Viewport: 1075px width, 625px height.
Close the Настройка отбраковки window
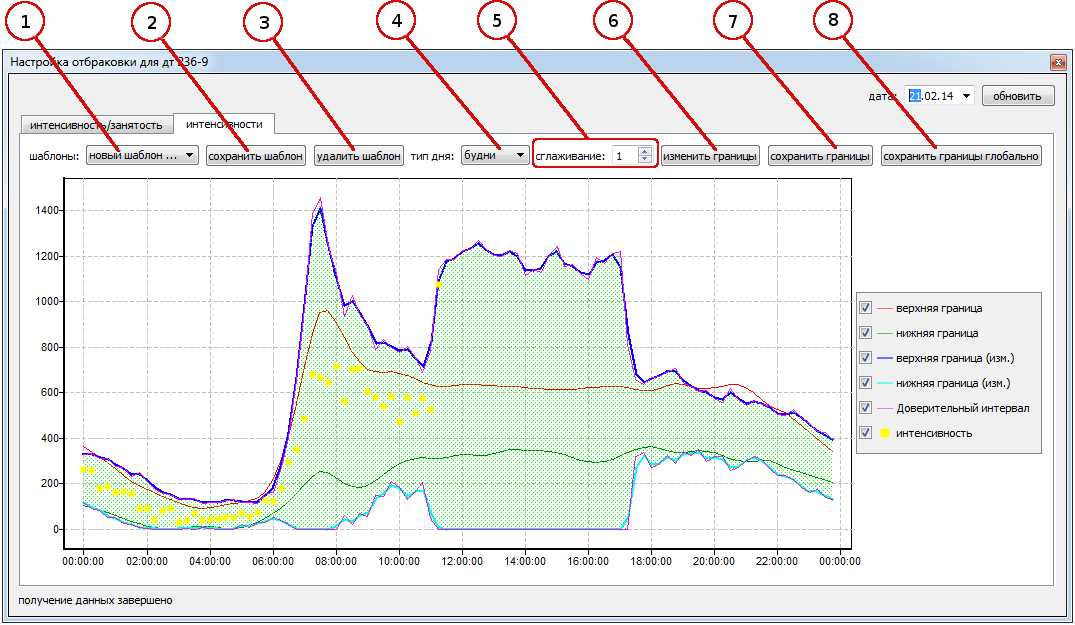(x=1058, y=62)
